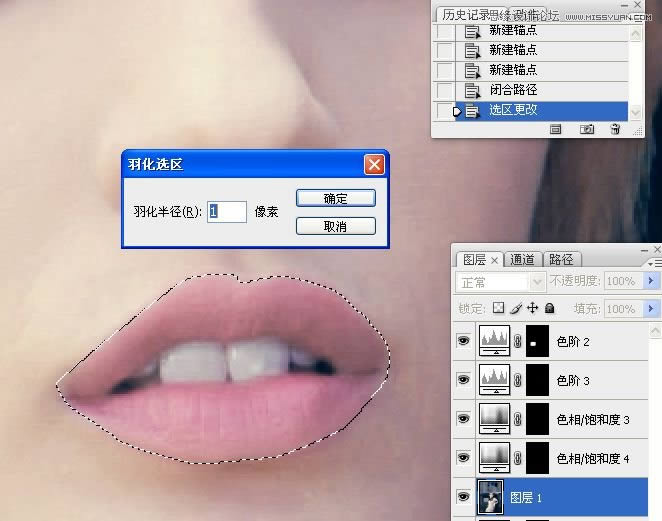Viewport: 662px width, 521px height.
Task: Click the create new snapshot camera icon
Action: [x=588, y=129]
